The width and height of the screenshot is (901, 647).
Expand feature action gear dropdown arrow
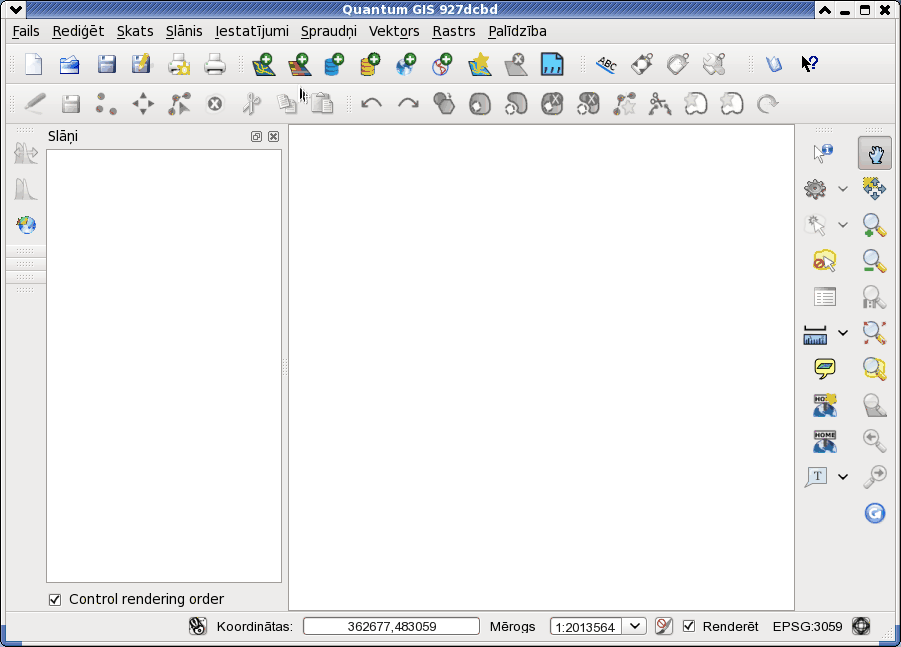tap(842, 188)
